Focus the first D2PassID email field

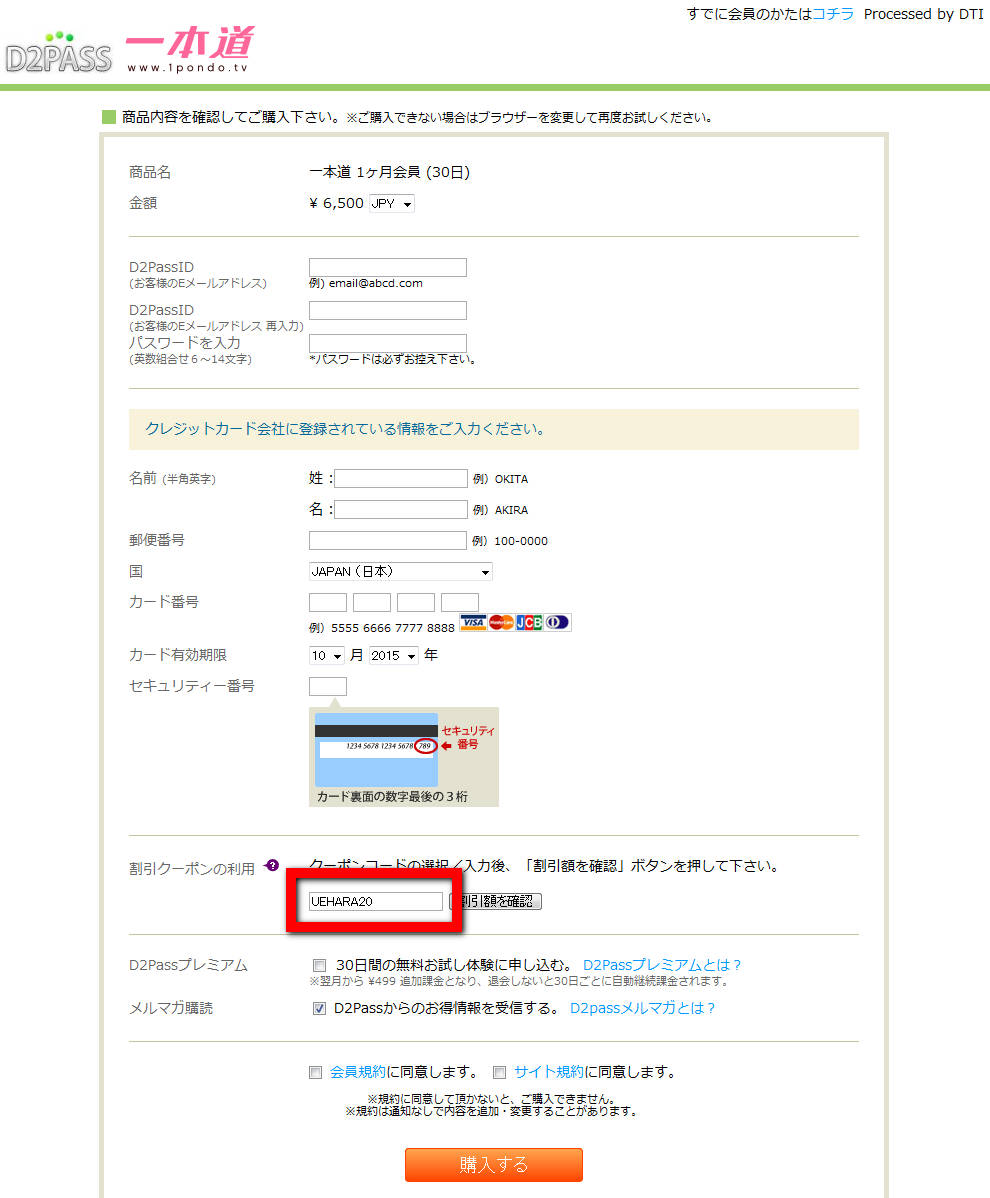pyautogui.click(x=387, y=267)
